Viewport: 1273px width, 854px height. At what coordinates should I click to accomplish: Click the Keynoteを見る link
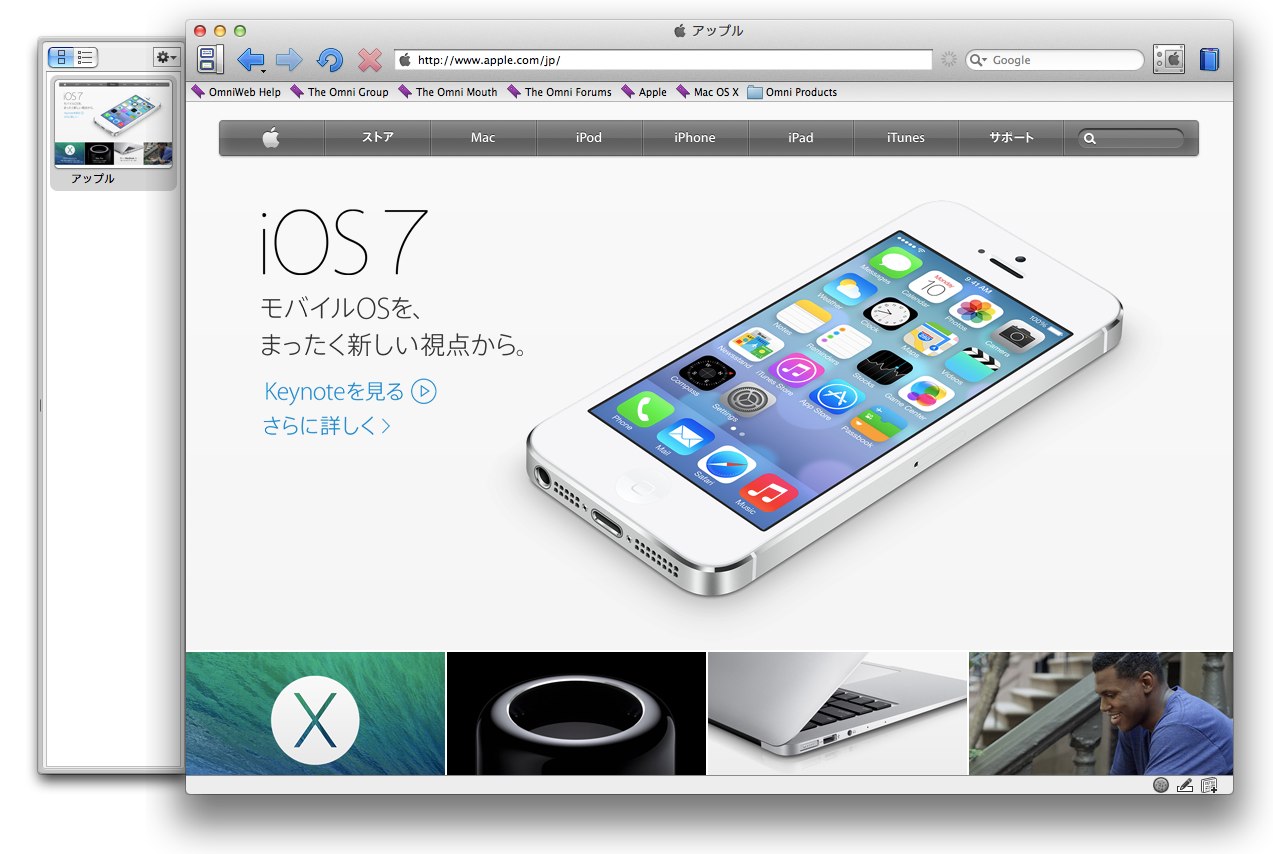pyautogui.click(x=334, y=391)
